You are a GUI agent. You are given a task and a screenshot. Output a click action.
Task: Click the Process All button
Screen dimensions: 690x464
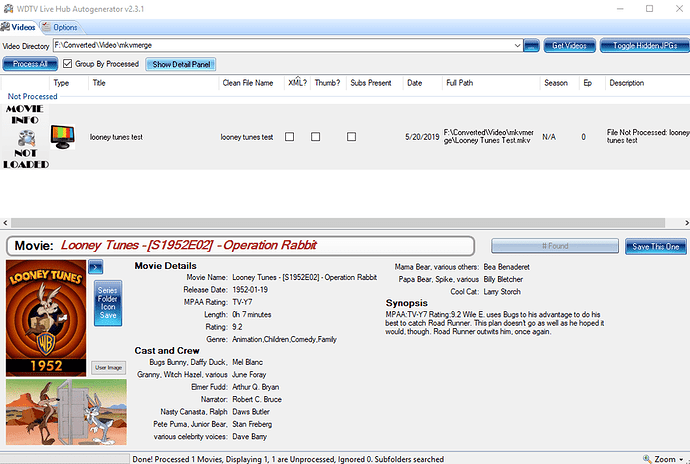30,64
